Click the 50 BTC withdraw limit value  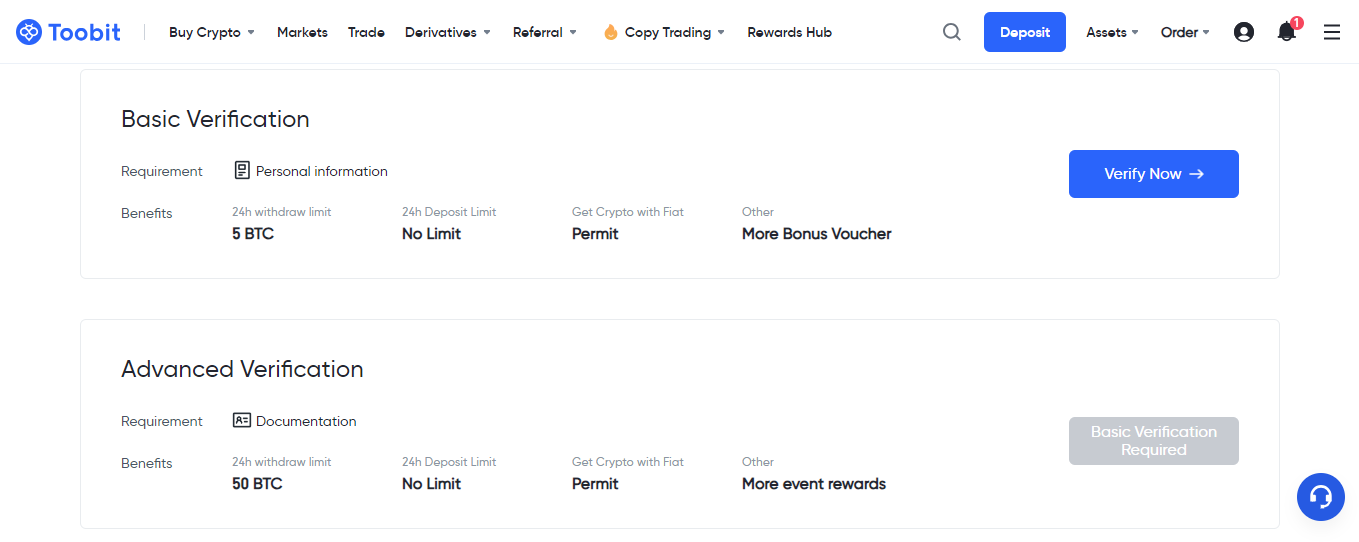pos(257,484)
